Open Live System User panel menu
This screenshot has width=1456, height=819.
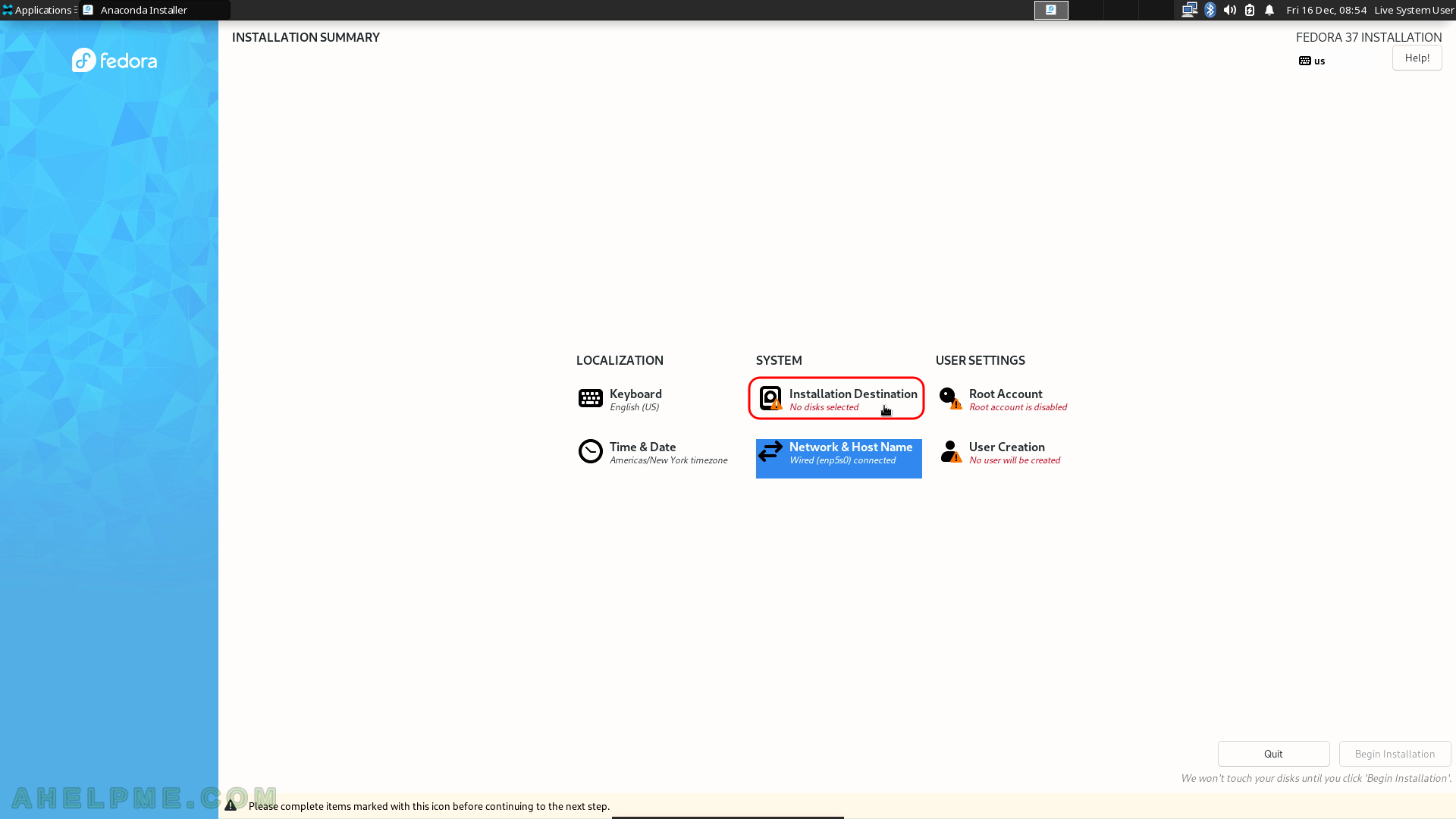coord(1414,10)
